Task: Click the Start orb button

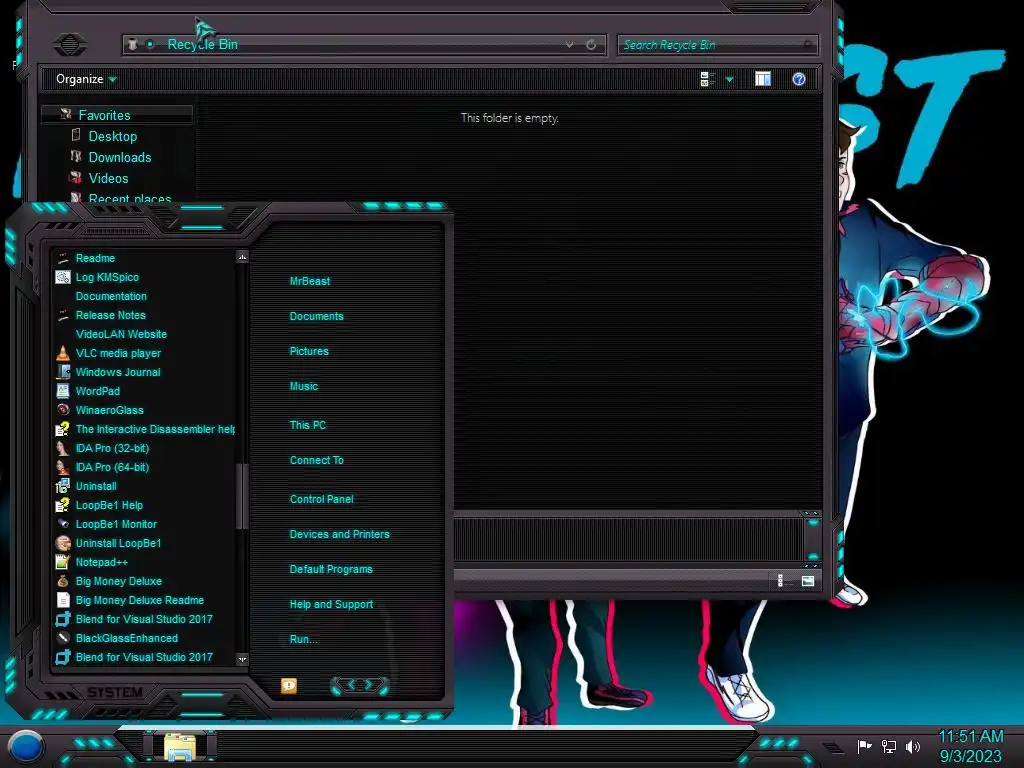Action: (26, 747)
